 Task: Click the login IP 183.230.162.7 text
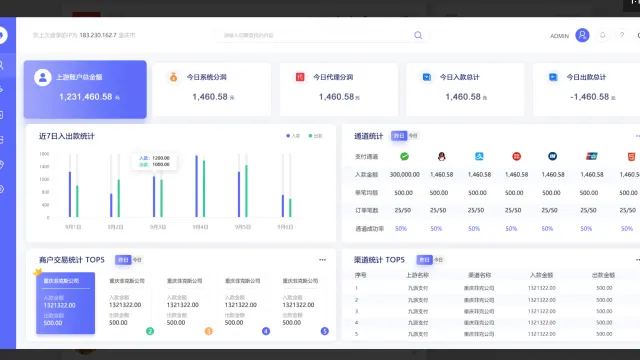click(98, 35)
